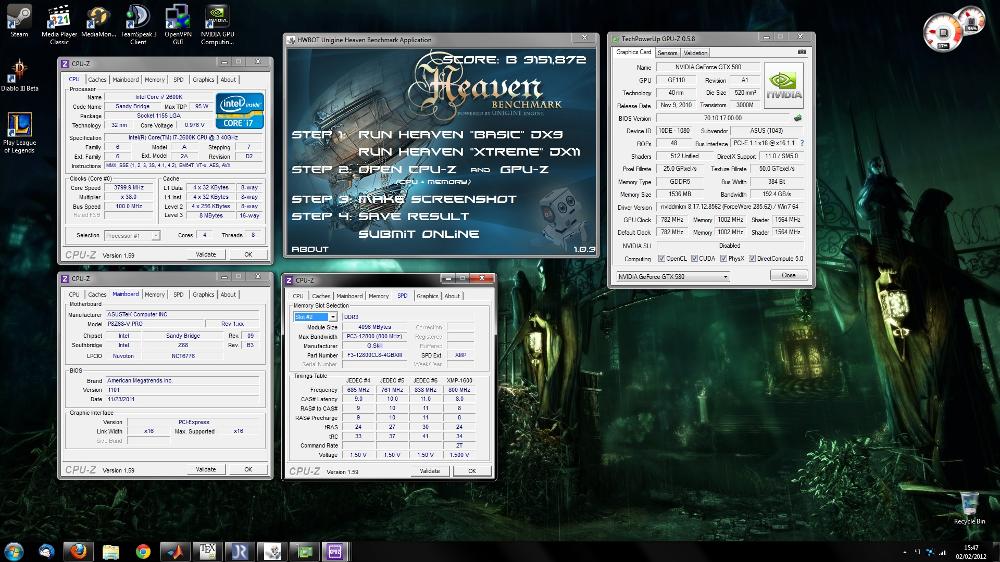
Task: Switch to MATLAB on the taskbar
Action: tap(175, 551)
